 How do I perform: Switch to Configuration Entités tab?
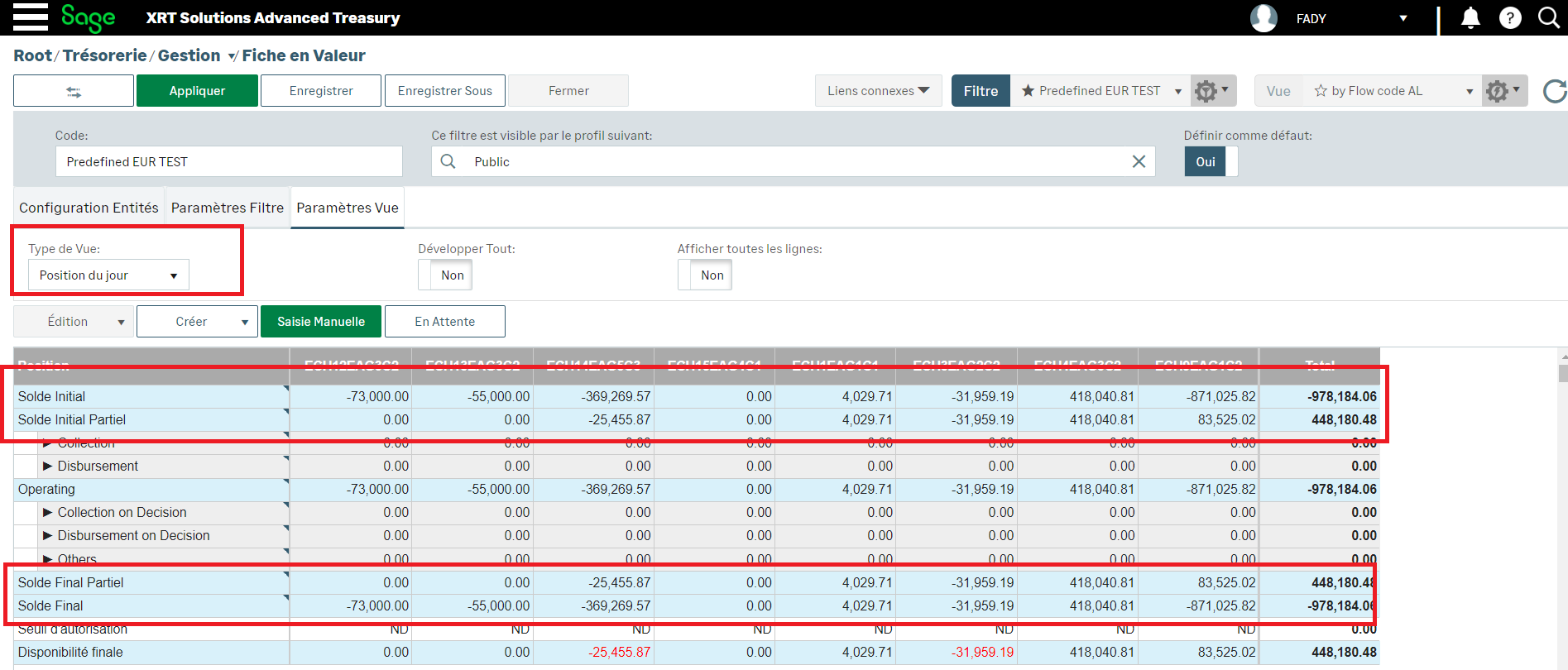click(89, 208)
